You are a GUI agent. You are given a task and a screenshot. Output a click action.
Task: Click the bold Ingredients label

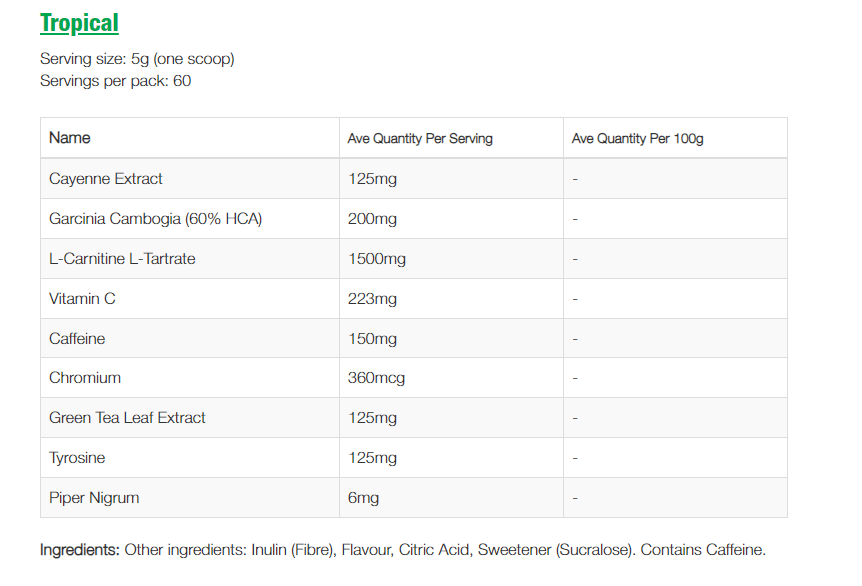(80, 550)
